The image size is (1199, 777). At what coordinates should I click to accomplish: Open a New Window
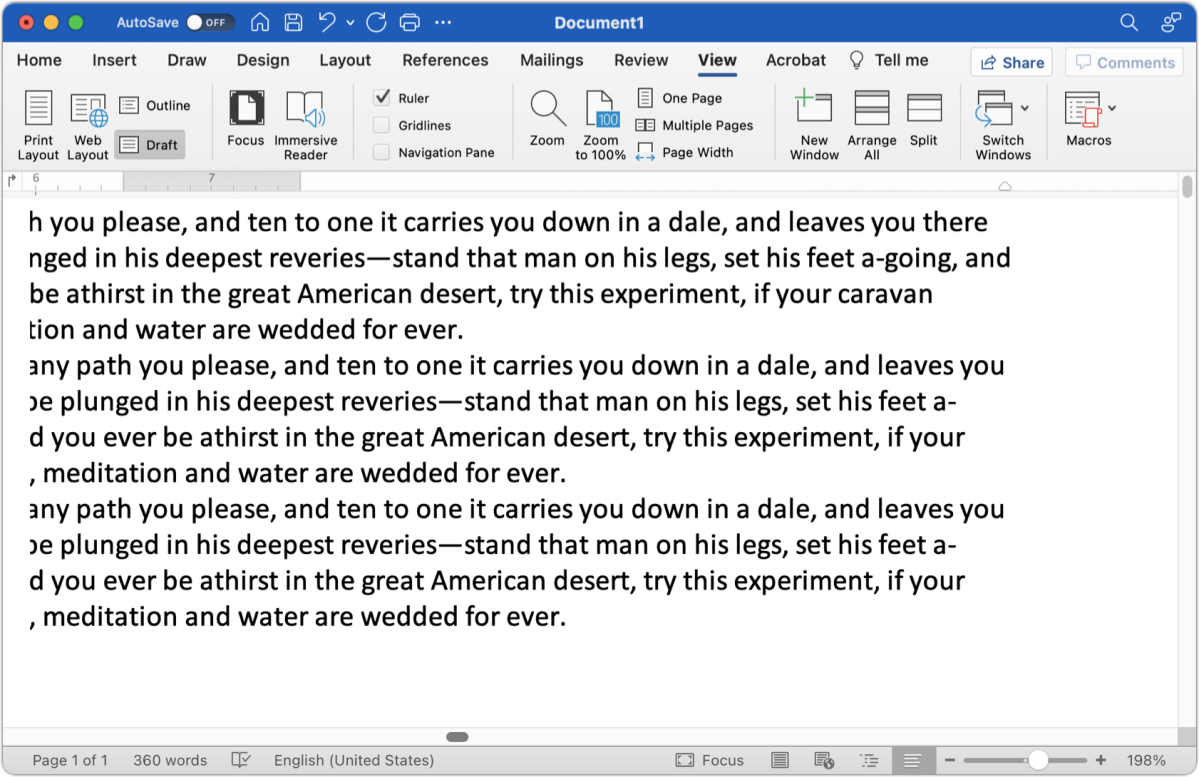point(814,124)
